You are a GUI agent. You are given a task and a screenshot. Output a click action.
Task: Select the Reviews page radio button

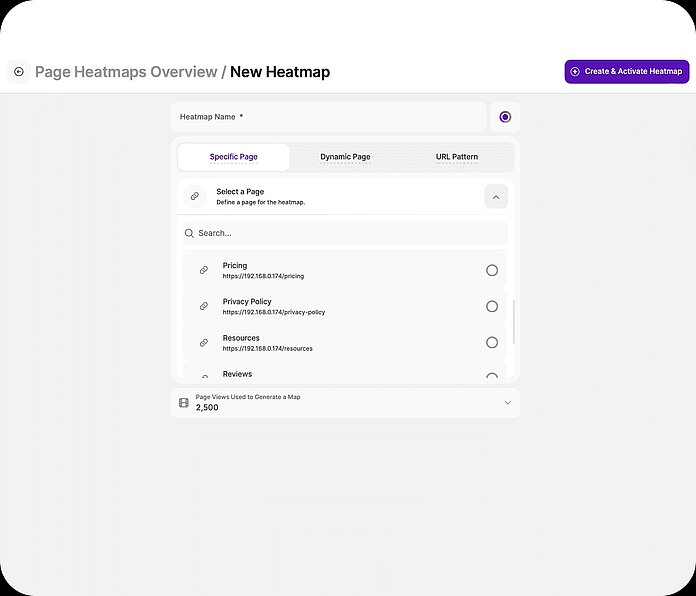(x=491, y=377)
